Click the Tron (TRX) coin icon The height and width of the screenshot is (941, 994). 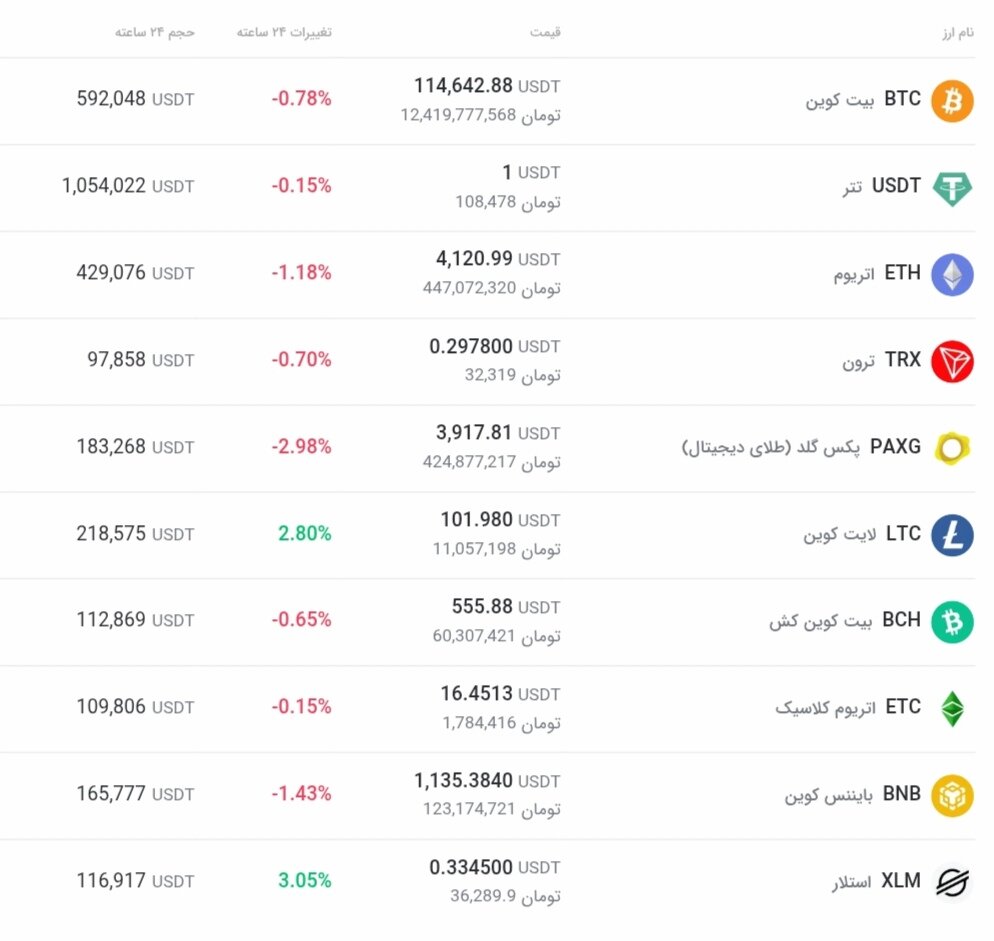[x=951, y=361]
